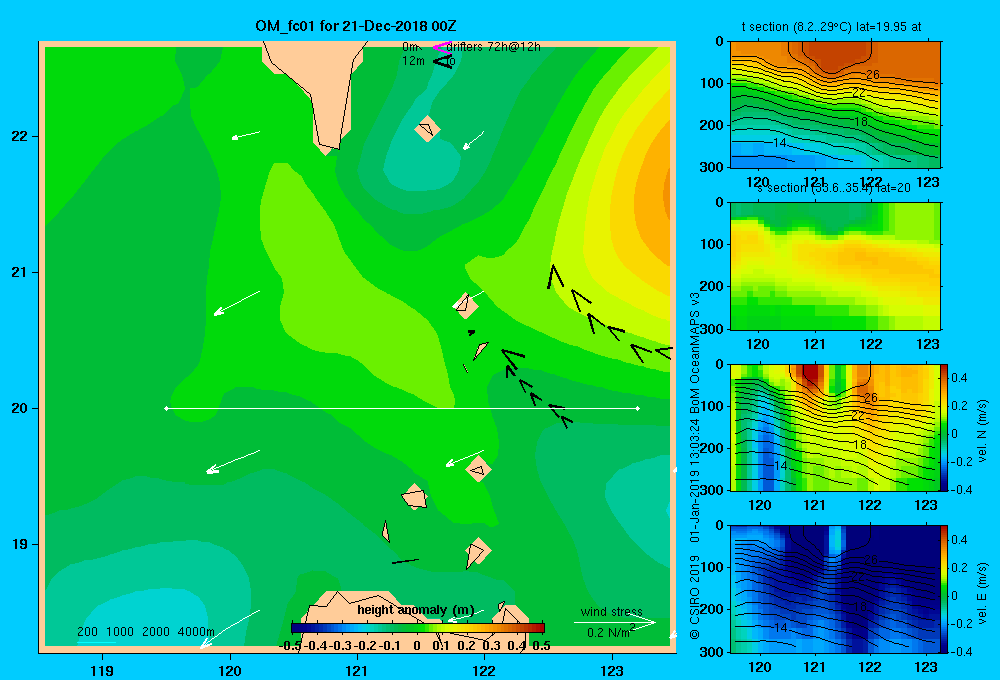Click the "vel. N (m/s)" color bar
The height and width of the screenshot is (680, 1000).
(944, 427)
